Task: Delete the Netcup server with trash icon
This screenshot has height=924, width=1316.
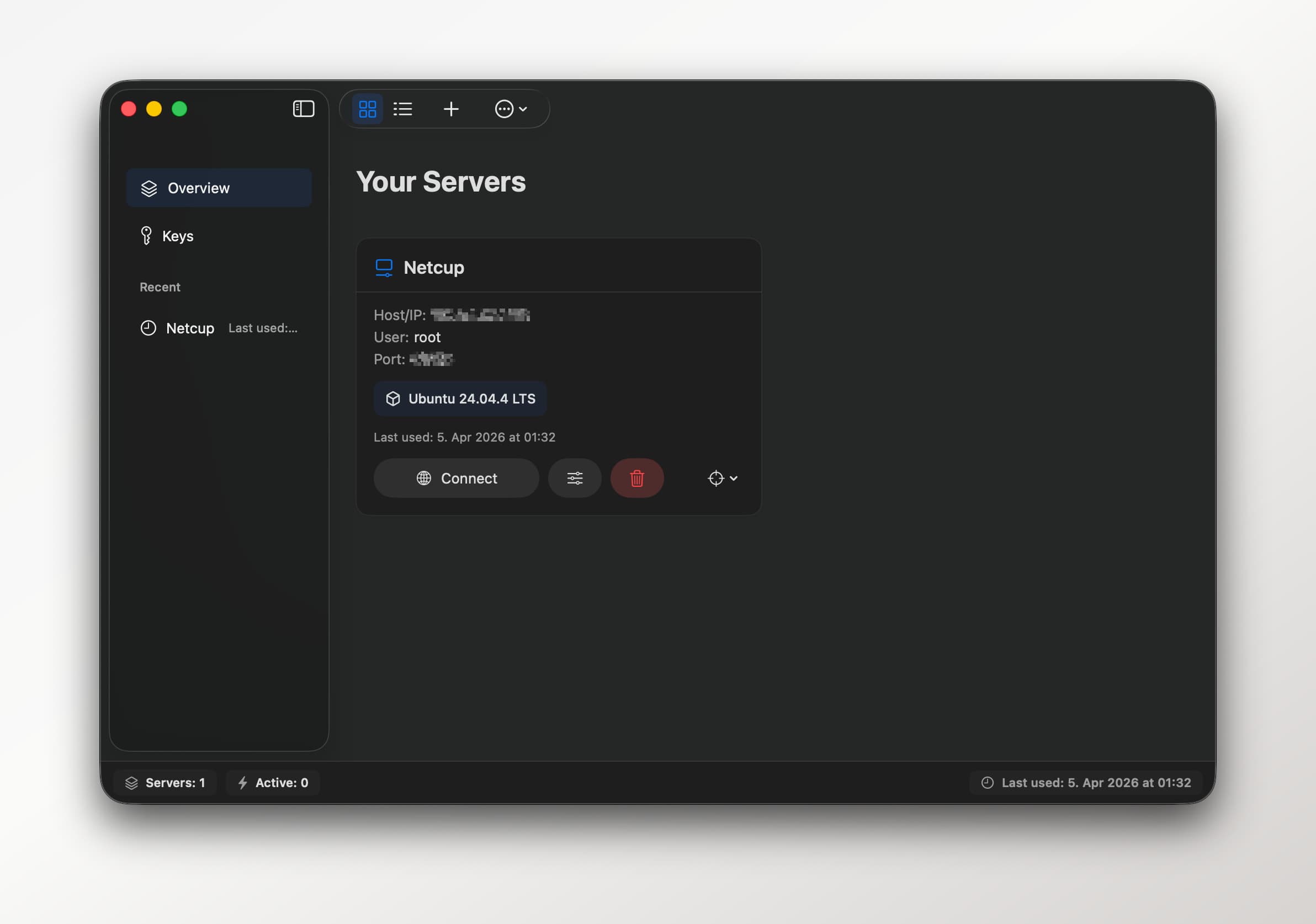Action: coord(637,478)
